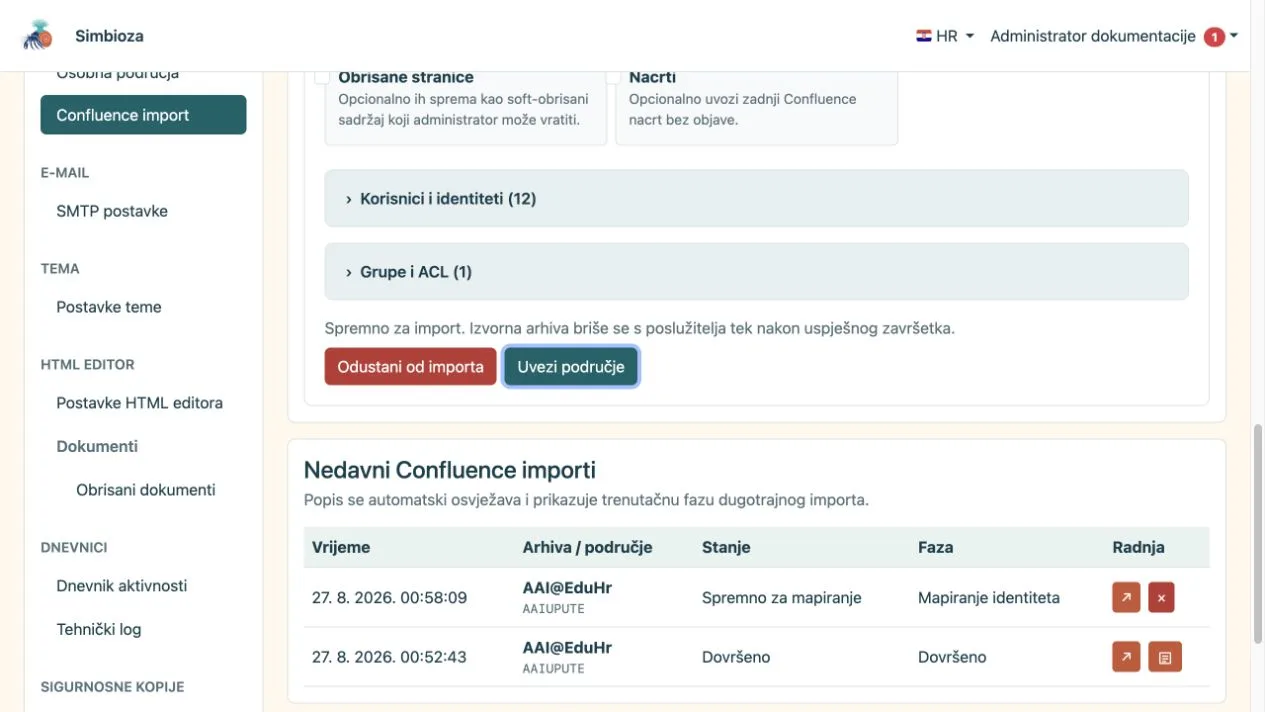Click the Arhiva / područje column header
This screenshot has height=712, width=1265.
(587, 547)
